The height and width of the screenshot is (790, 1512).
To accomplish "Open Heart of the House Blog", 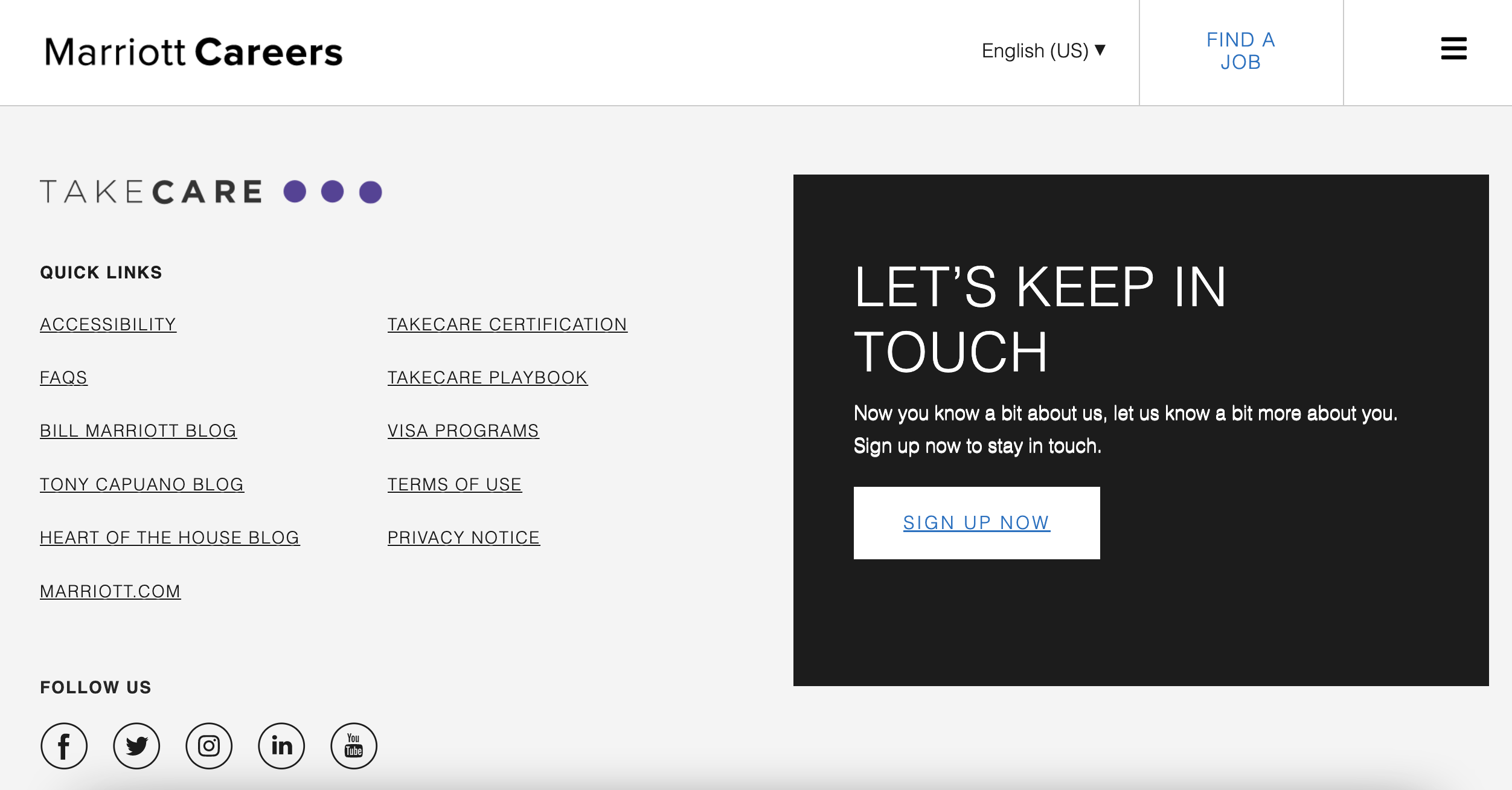I will 170,538.
